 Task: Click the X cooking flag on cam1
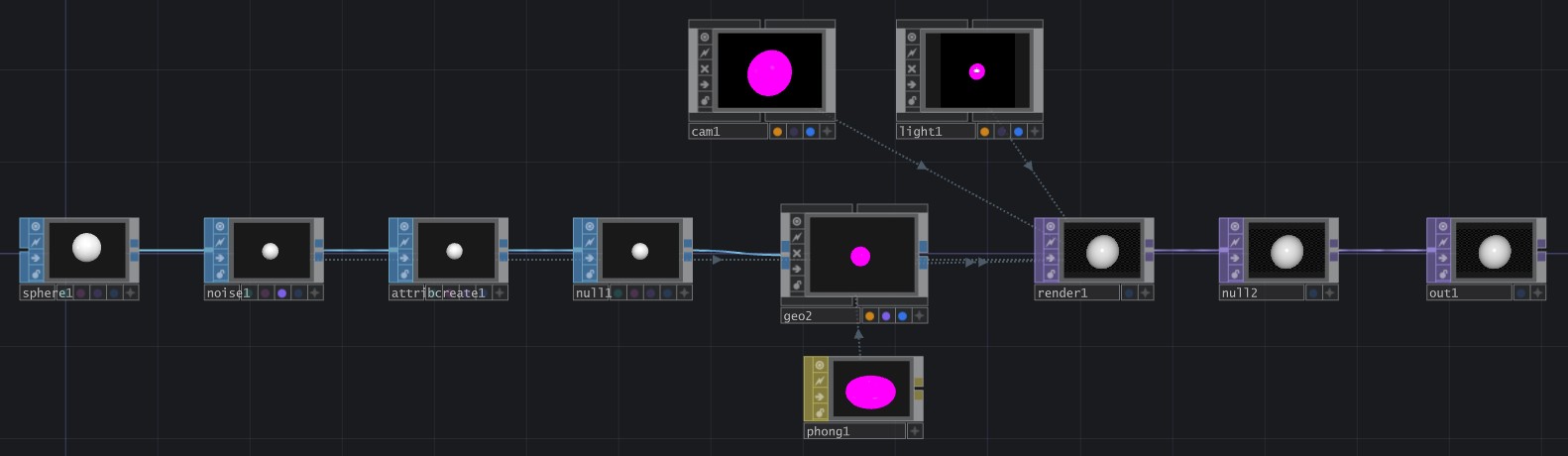pyautogui.click(x=705, y=68)
